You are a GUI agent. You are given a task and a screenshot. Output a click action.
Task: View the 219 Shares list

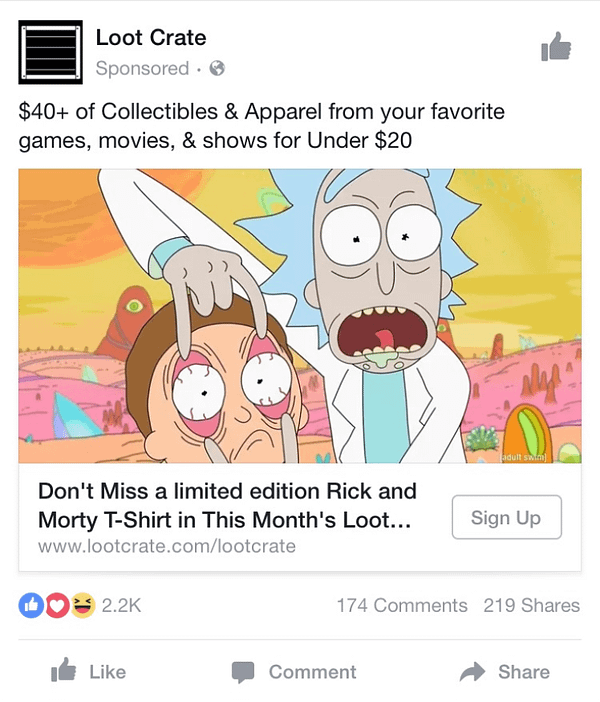tap(531, 606)
